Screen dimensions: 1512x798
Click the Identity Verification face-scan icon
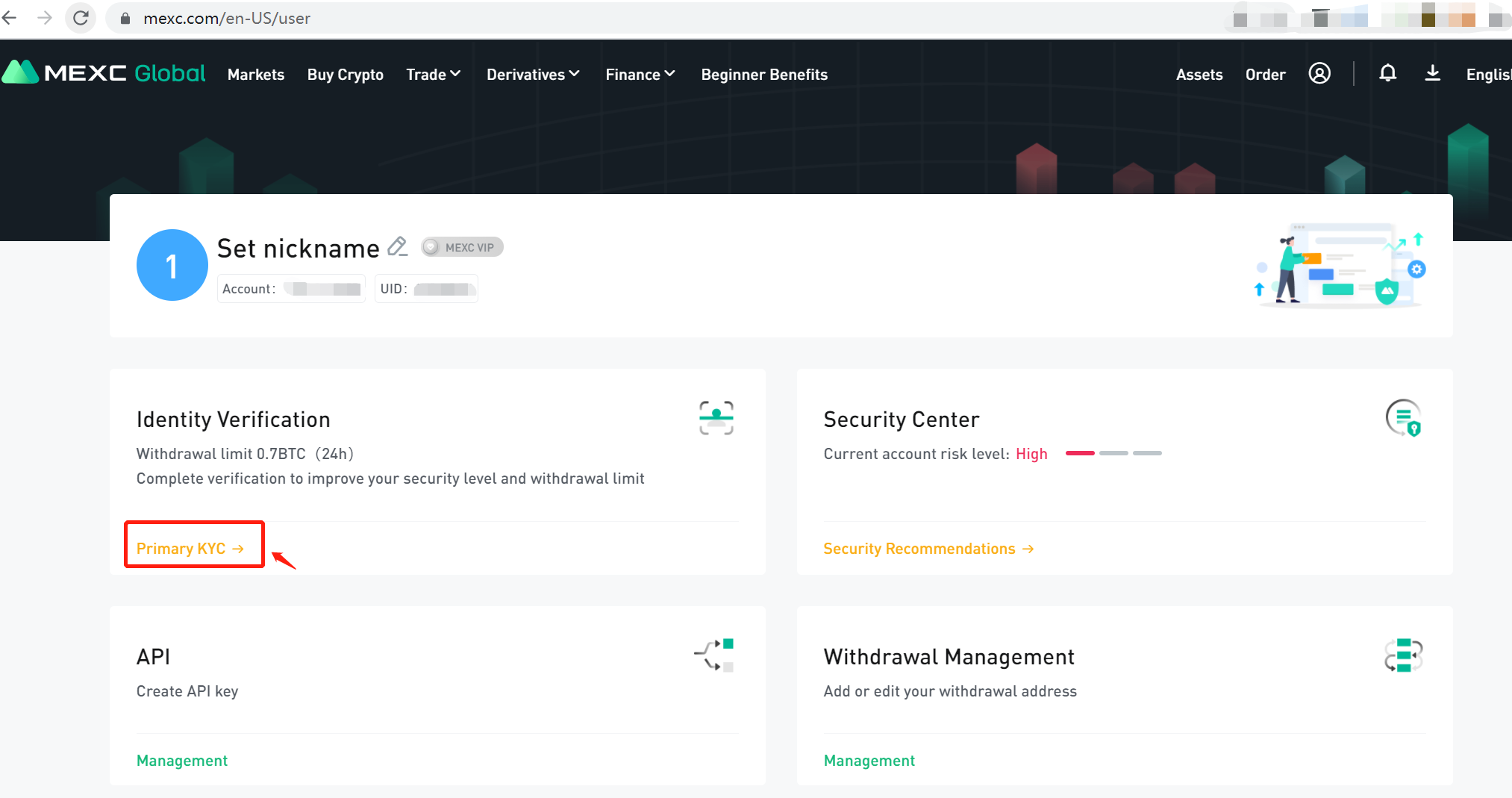(x=714, y=418)
